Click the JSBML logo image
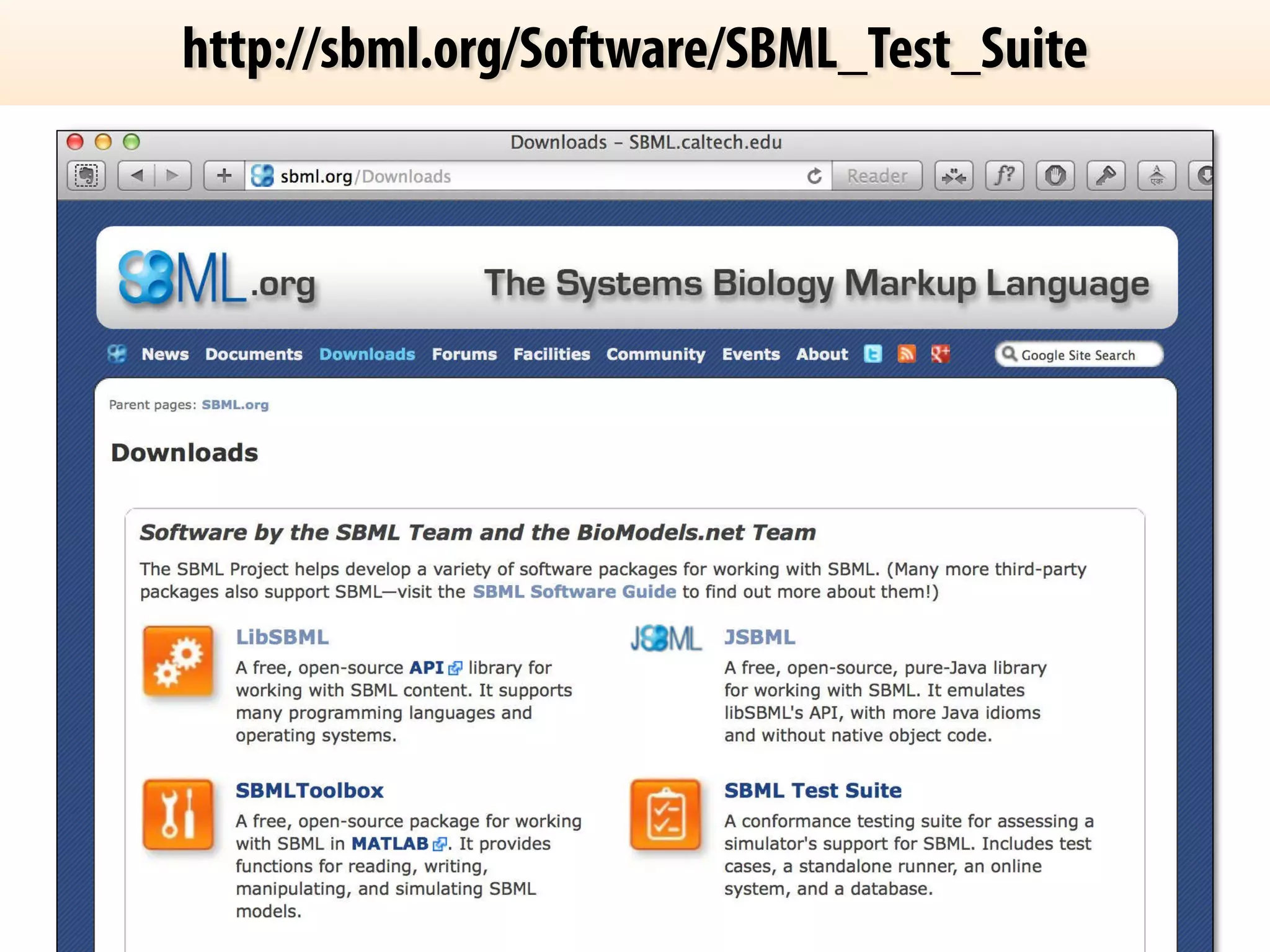 [x=665, y=638]
